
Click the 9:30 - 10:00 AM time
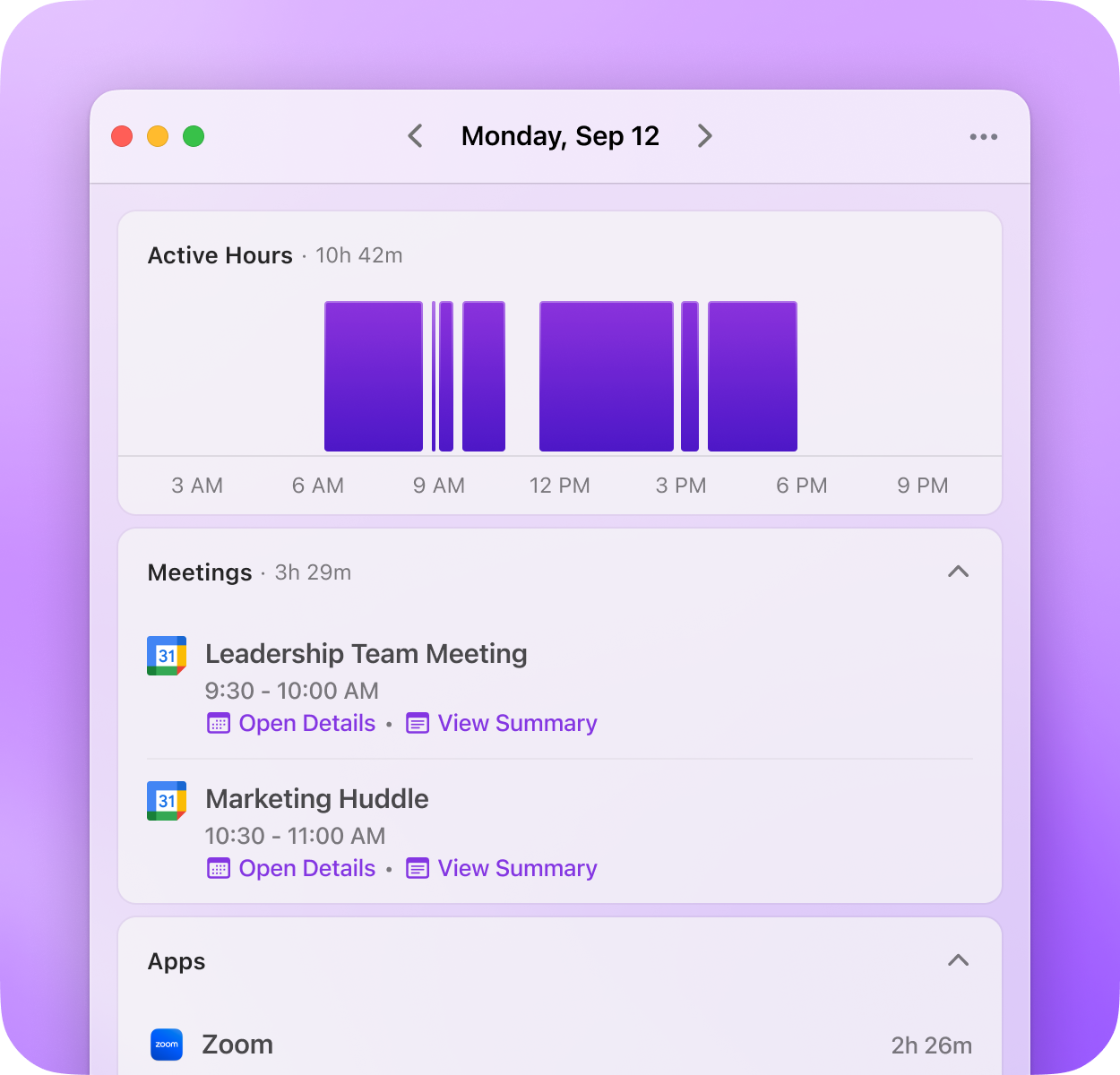point(292,691)
